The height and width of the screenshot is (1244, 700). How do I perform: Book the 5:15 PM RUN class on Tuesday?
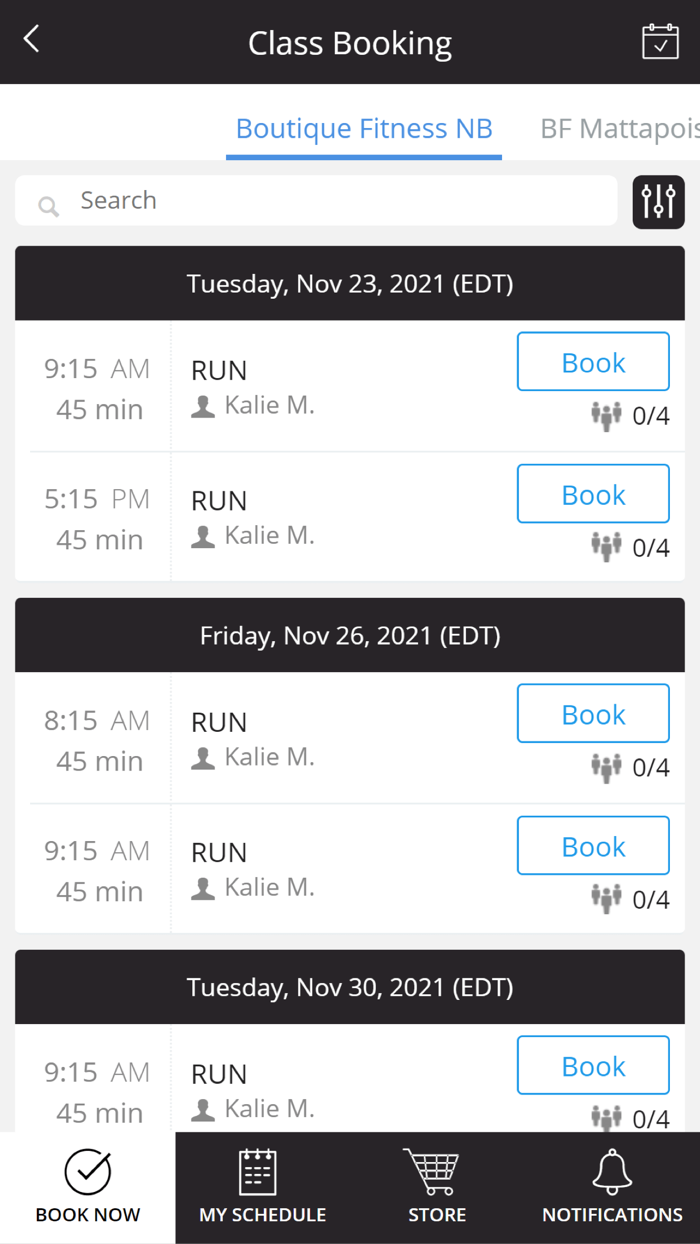click(592, 493)
